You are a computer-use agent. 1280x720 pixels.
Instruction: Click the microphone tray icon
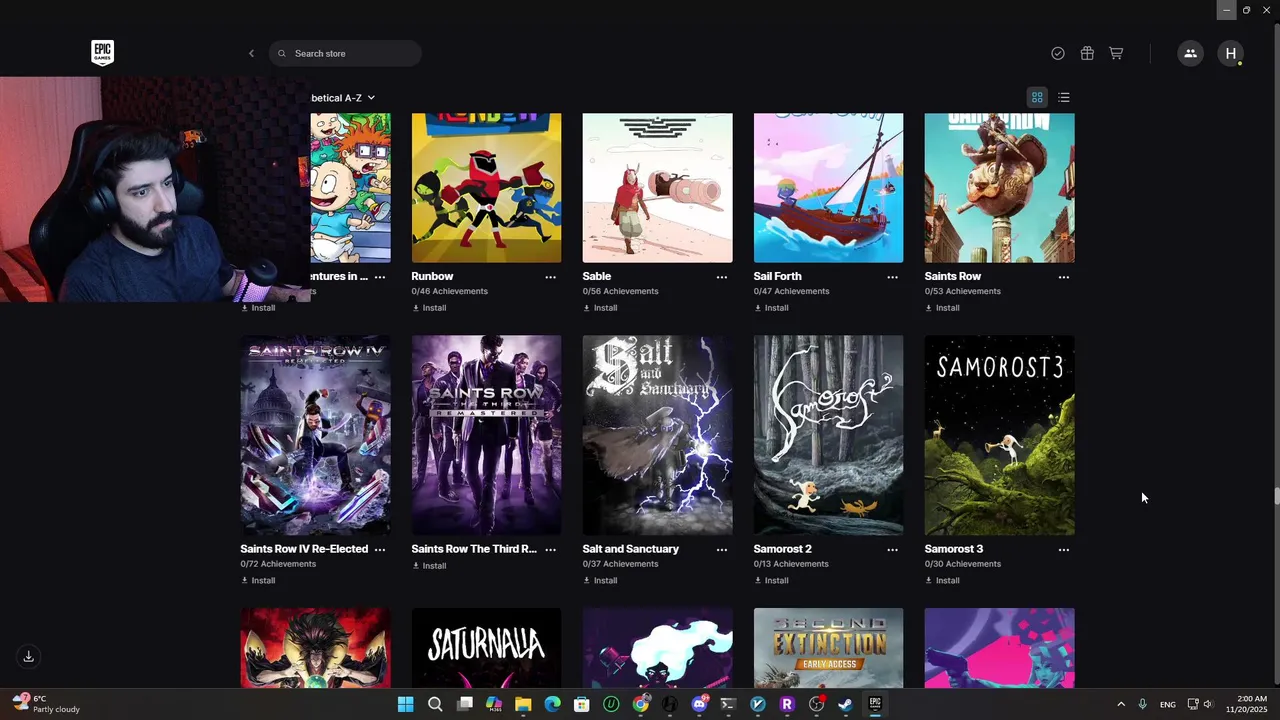(x=1142, y=704)
